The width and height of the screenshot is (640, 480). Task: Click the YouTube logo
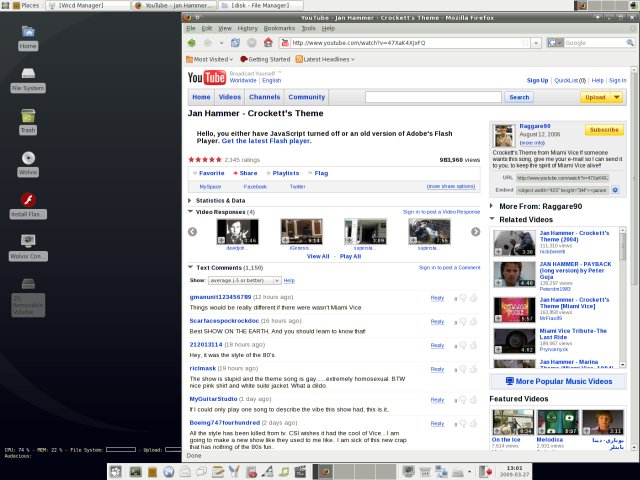207,78
